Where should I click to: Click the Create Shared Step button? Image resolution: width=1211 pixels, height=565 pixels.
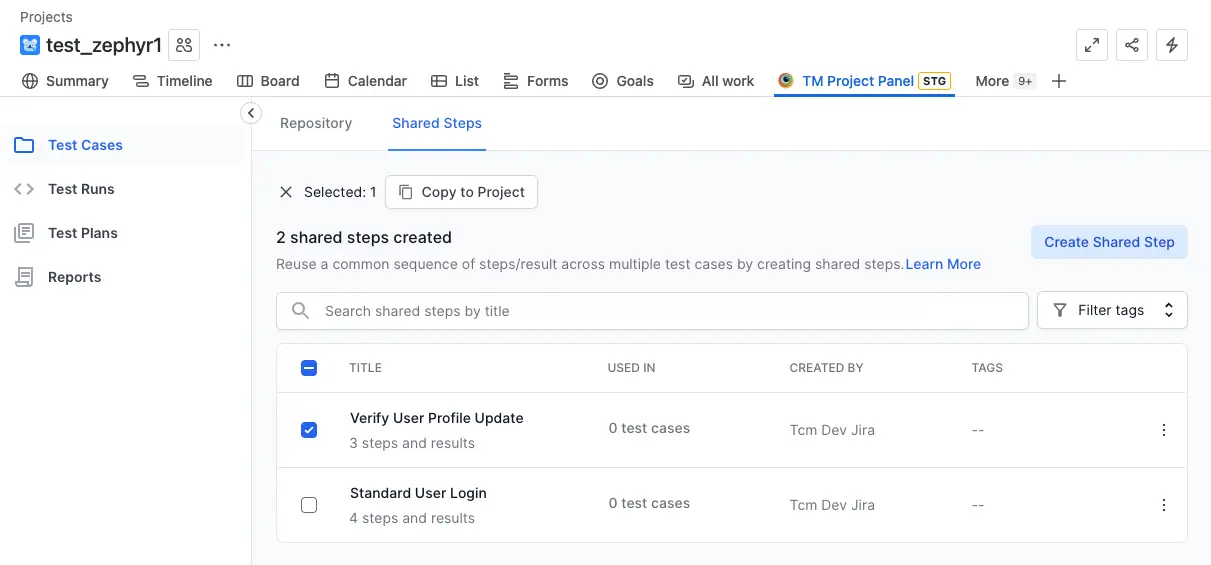[1109, 242]
